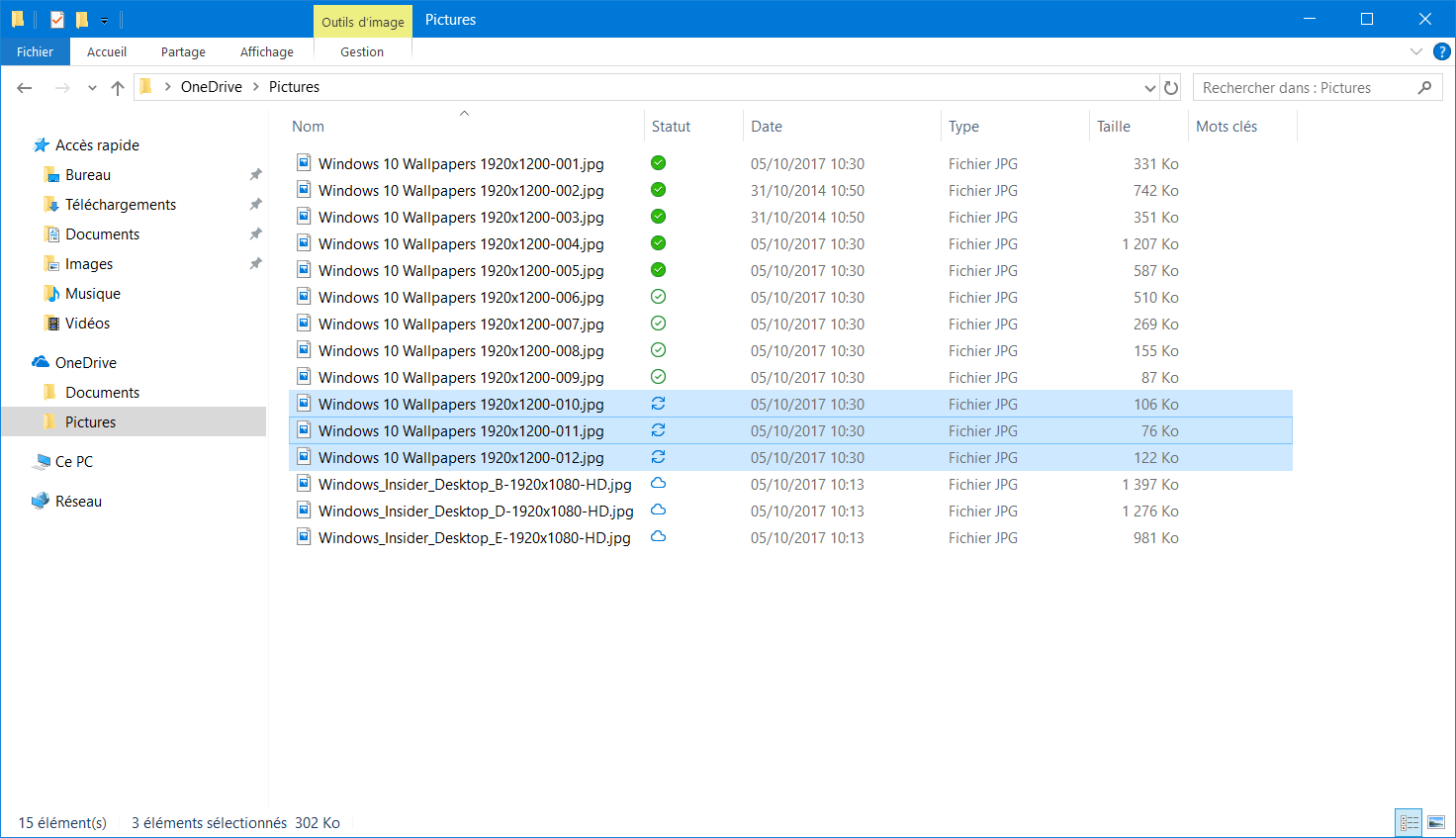The height and width of the screenshot is (838, 1456).
Task: Select the OneDrive node in navigation pane
Action: [x=86, y=363]
